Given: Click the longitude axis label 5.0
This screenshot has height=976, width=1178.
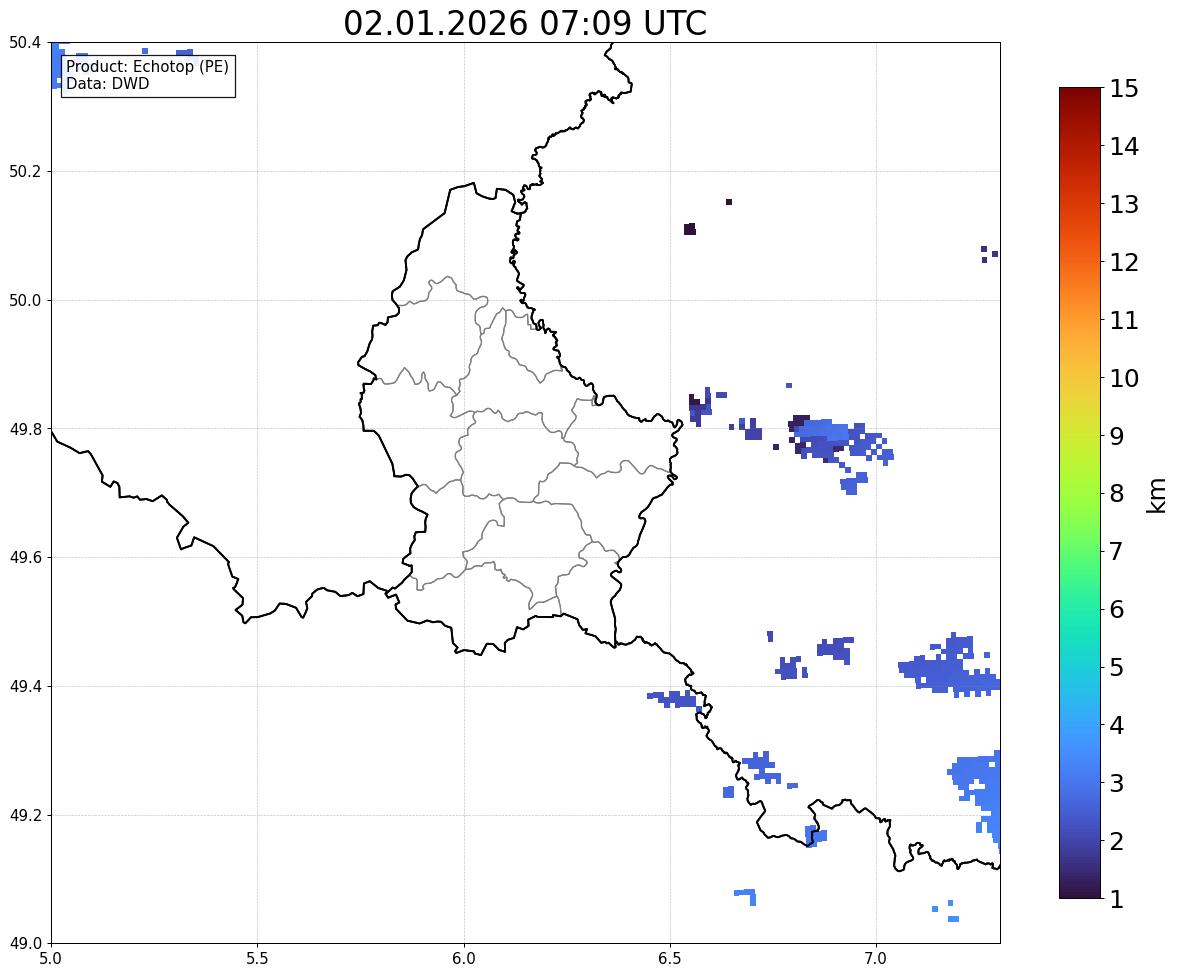Looking at the screenshot, I should coord(51,959).
